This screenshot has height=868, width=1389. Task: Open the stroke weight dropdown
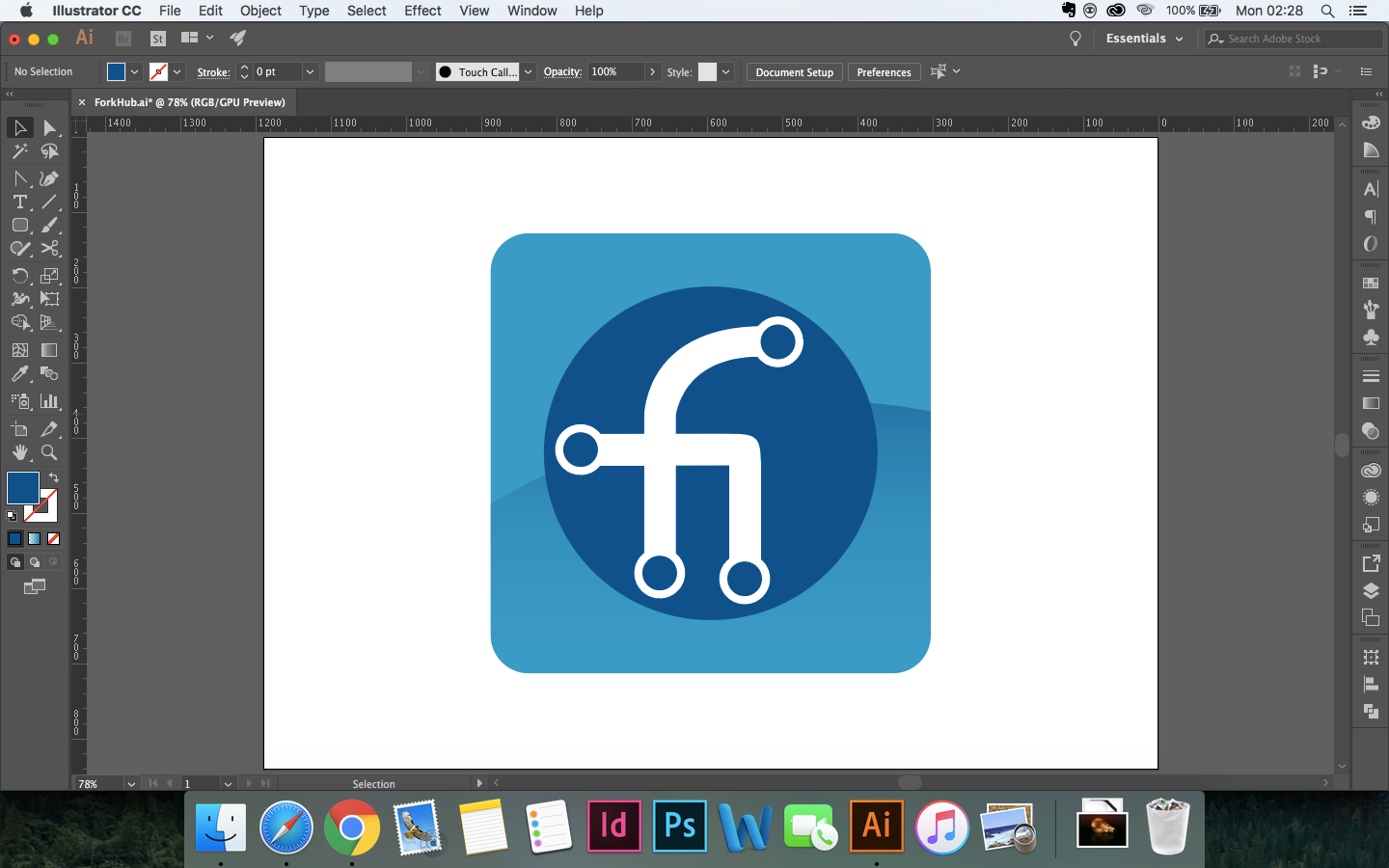pyautogui.click(x=310, y=72)
